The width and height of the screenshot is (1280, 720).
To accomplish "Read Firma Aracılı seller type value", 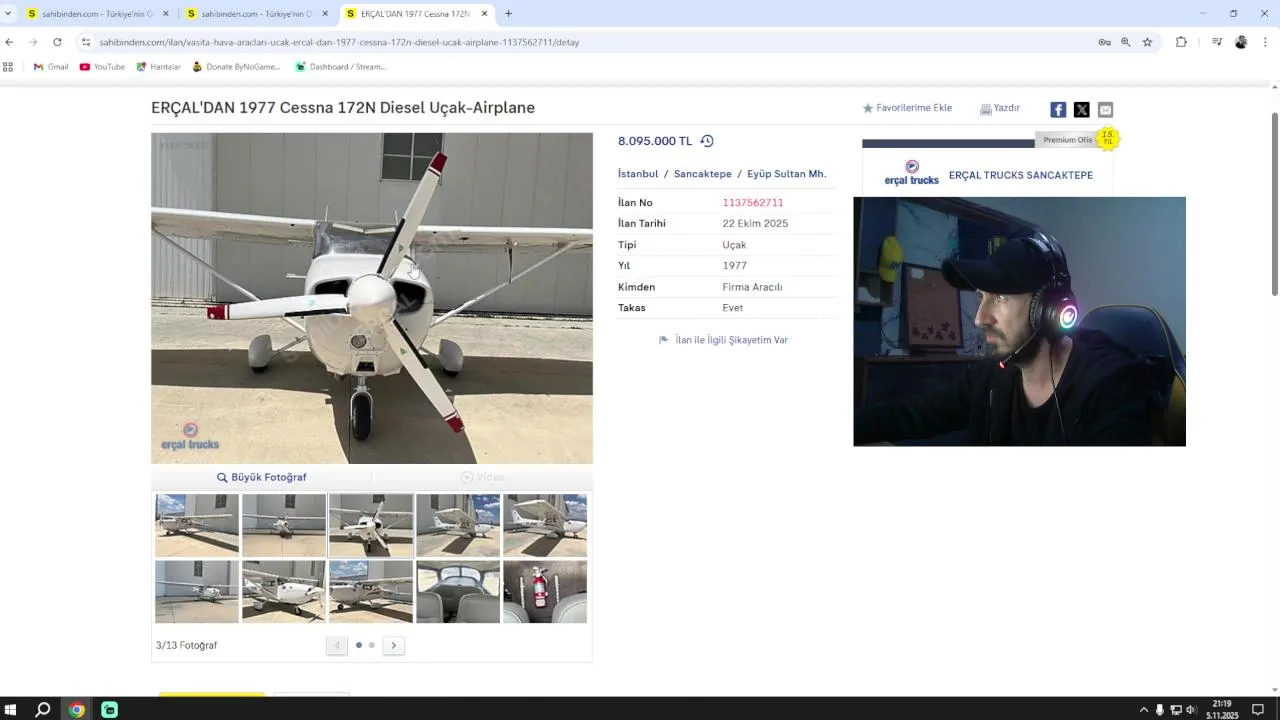I will click(x=752, y=287).
